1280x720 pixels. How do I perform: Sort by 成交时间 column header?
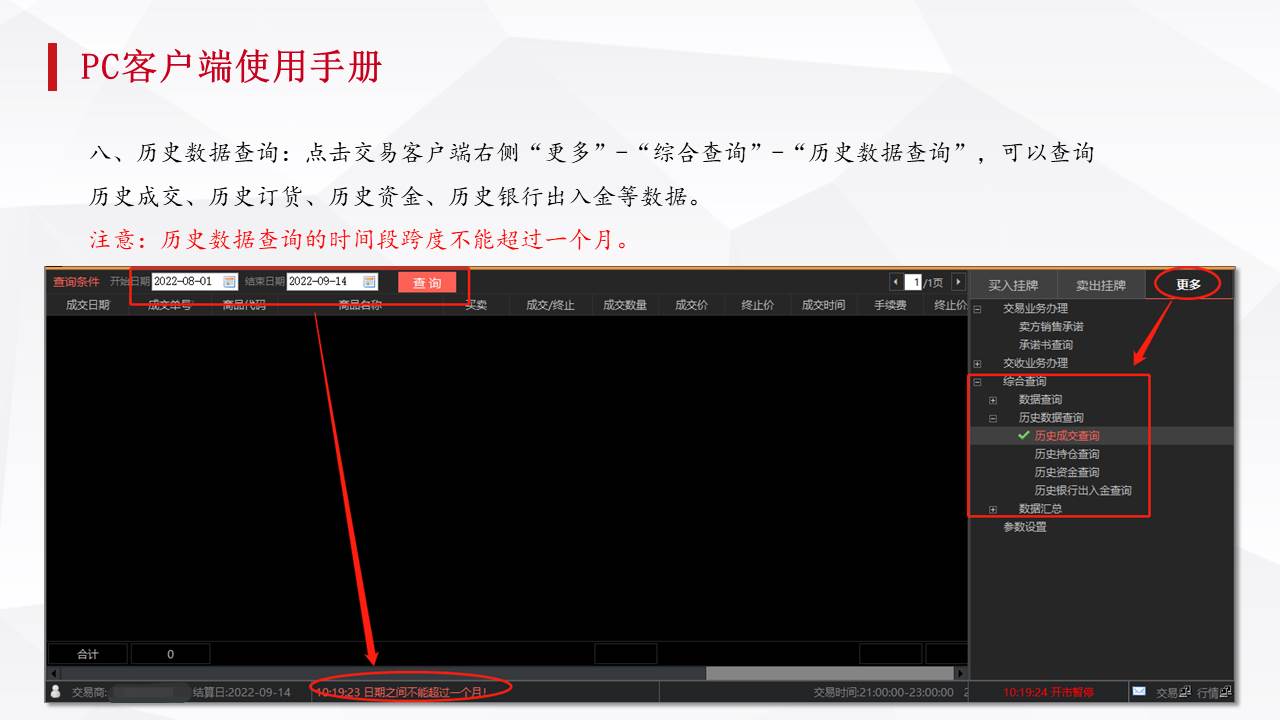tap(824, 305)
